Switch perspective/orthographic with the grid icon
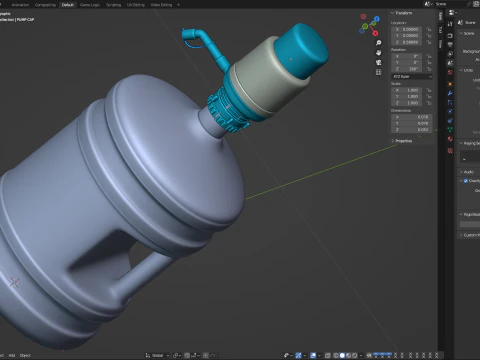The image size is (480, 360). [378, 72]
